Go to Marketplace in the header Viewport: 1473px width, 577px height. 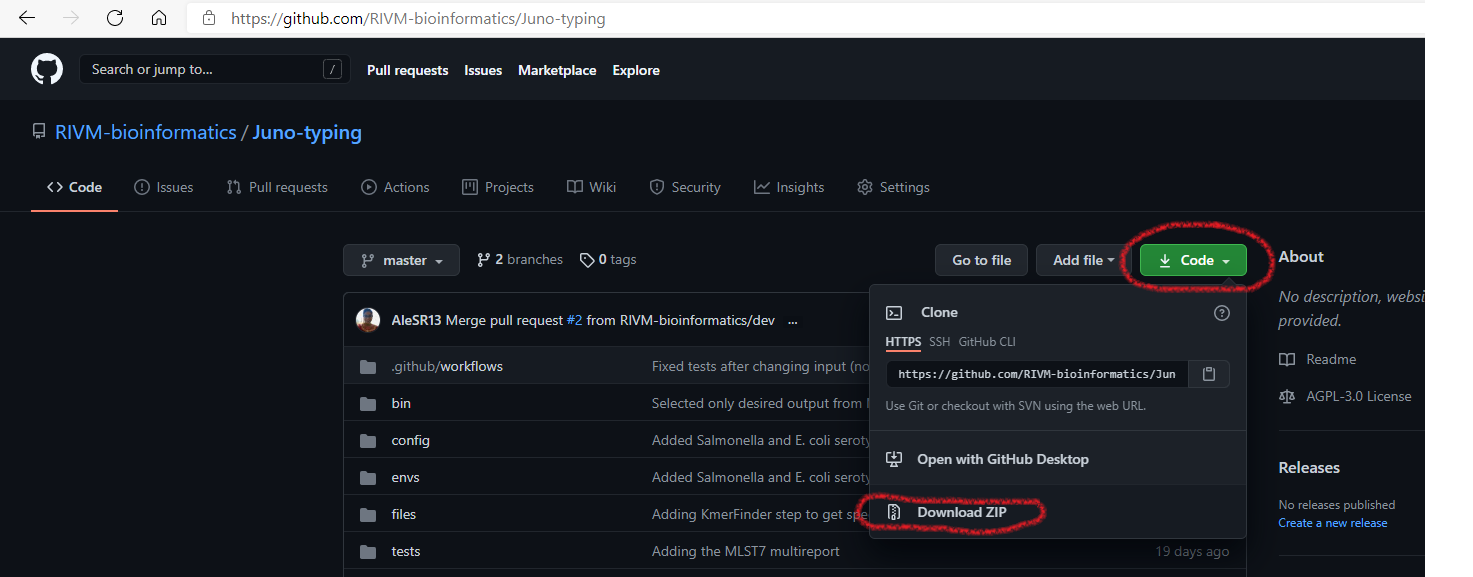pos(557,70)
